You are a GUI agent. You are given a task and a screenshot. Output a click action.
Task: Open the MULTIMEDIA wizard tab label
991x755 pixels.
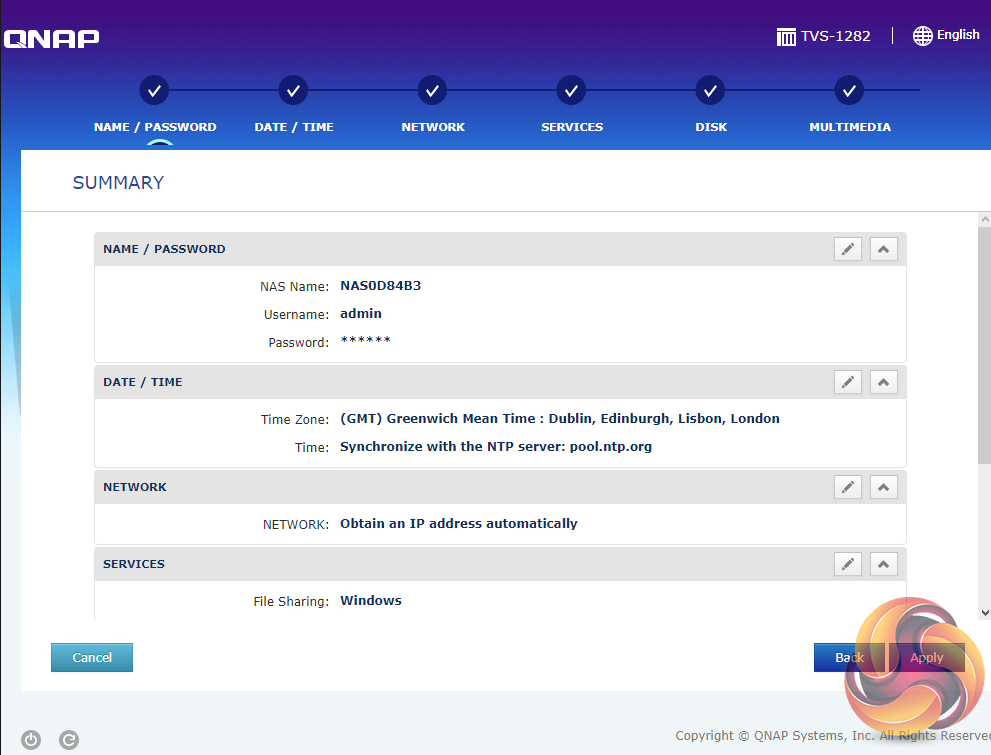tap(850, 127)
